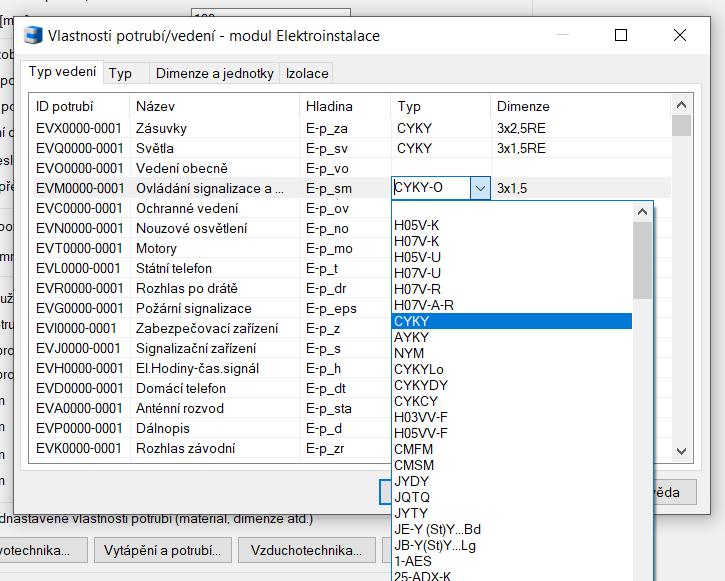This screenshot has width=725, height=581.
Task: Maximize the Vlastnosti potrubí/vedení dialog
Action: point(621,35)
